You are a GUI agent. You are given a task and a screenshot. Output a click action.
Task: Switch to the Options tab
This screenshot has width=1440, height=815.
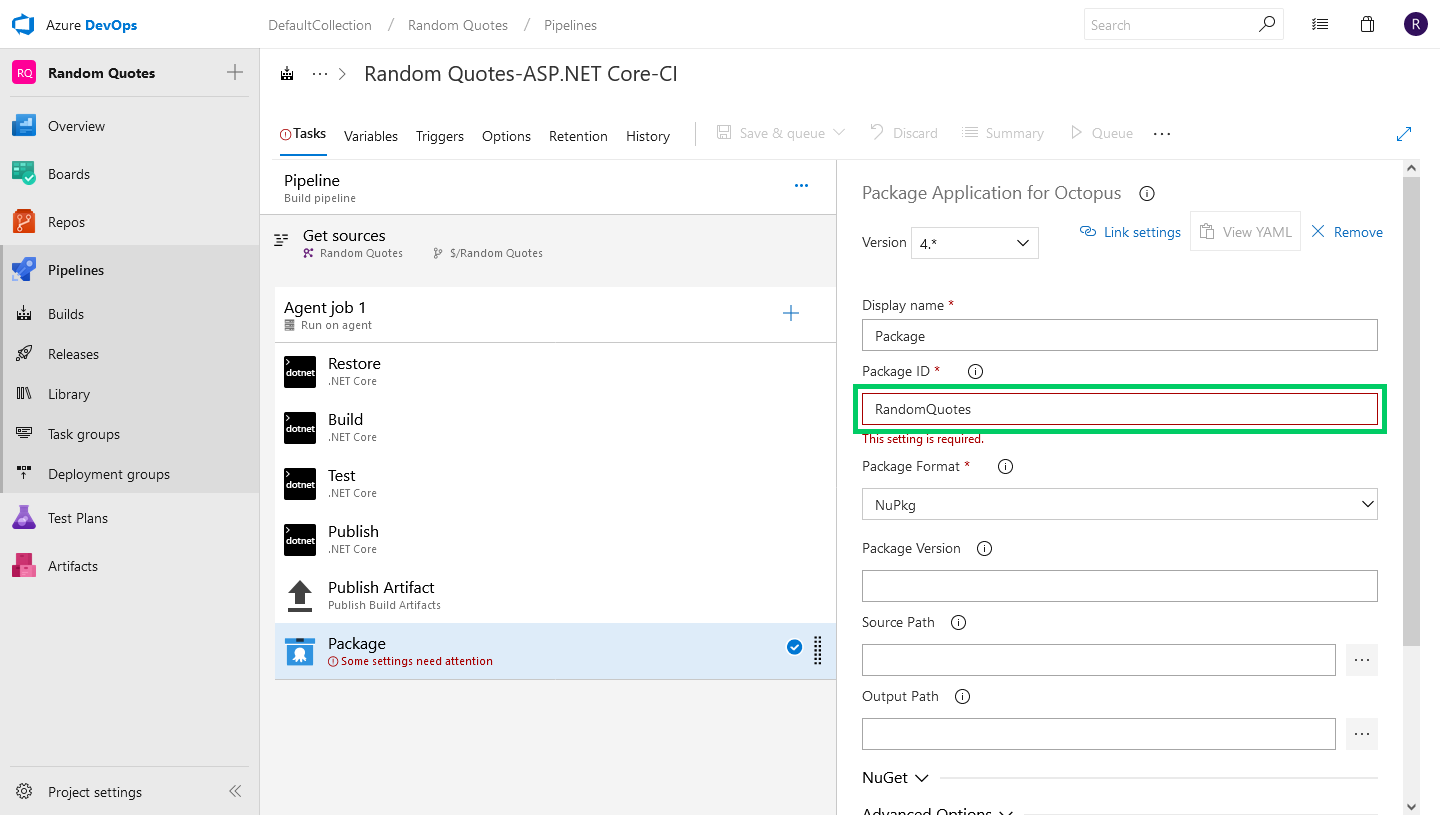coord(506,136)
